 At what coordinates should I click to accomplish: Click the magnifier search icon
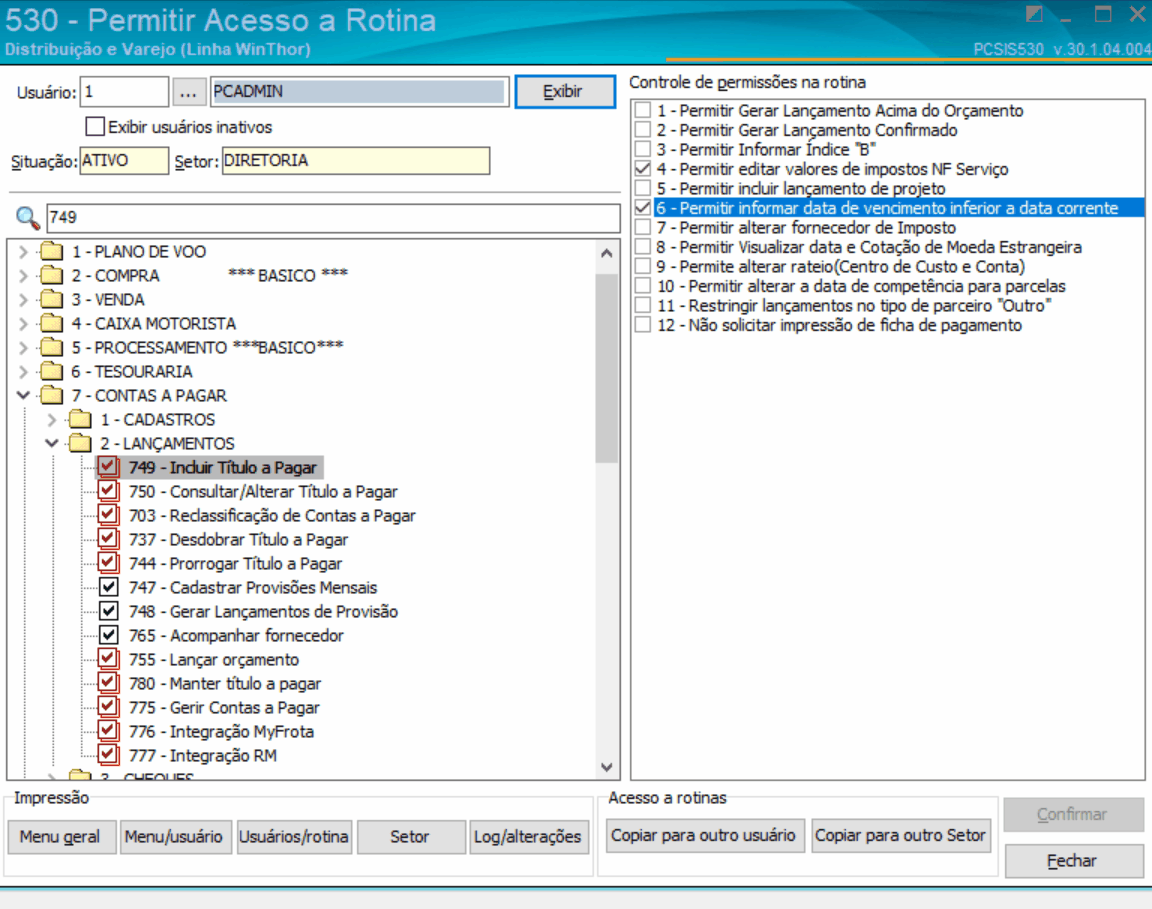click(x=28, y=218)
